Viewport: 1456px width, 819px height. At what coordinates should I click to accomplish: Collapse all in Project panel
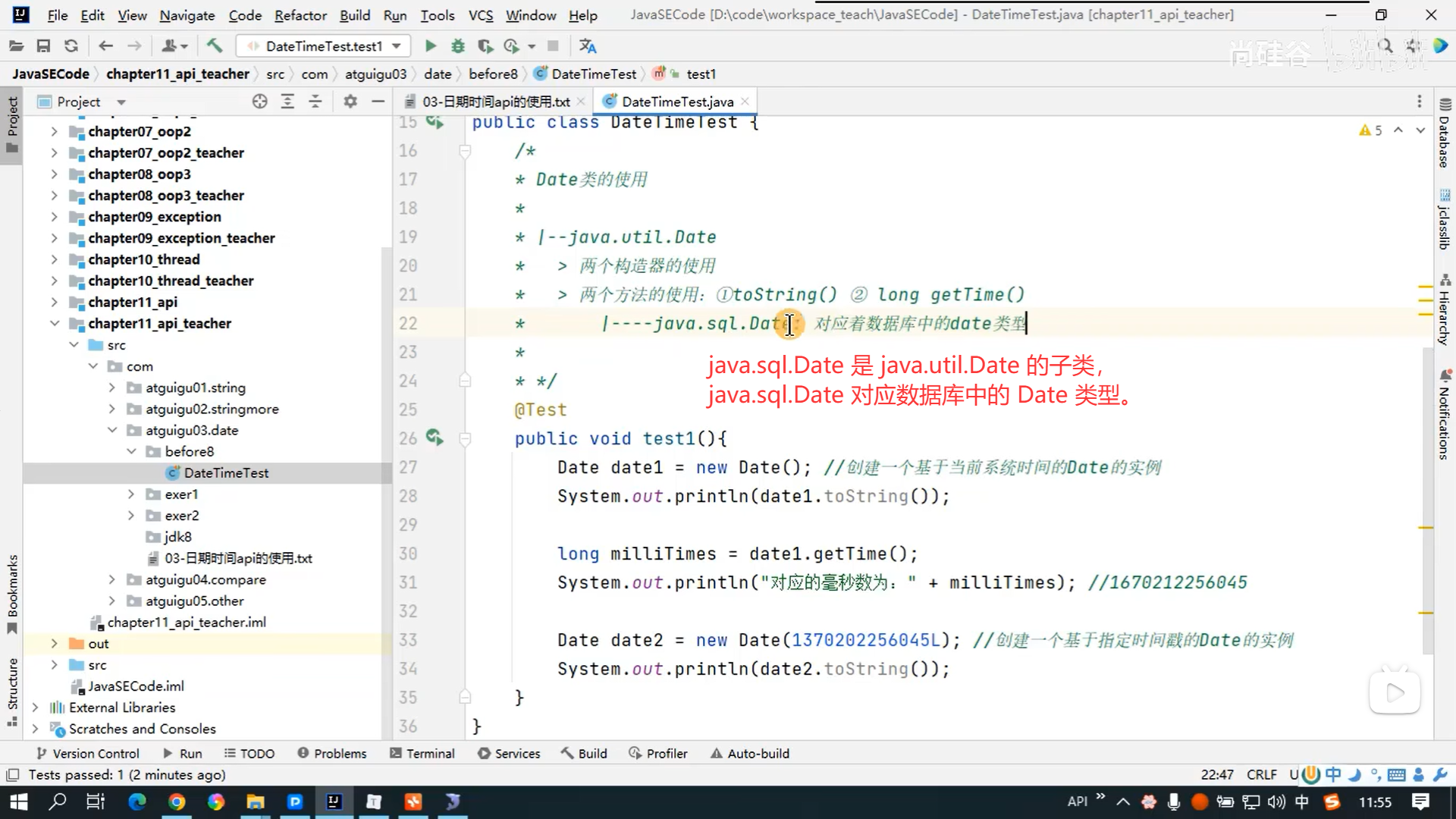(x=315, y=102)
